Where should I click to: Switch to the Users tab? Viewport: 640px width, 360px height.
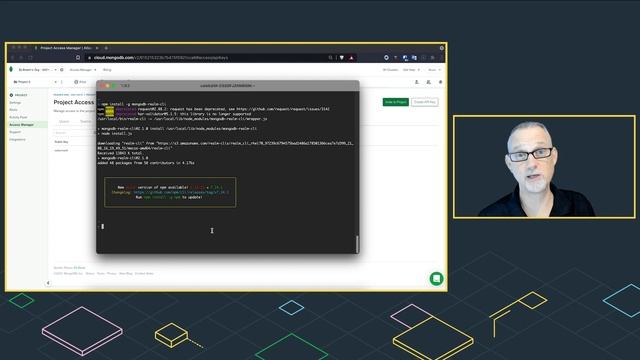point(64,122)
